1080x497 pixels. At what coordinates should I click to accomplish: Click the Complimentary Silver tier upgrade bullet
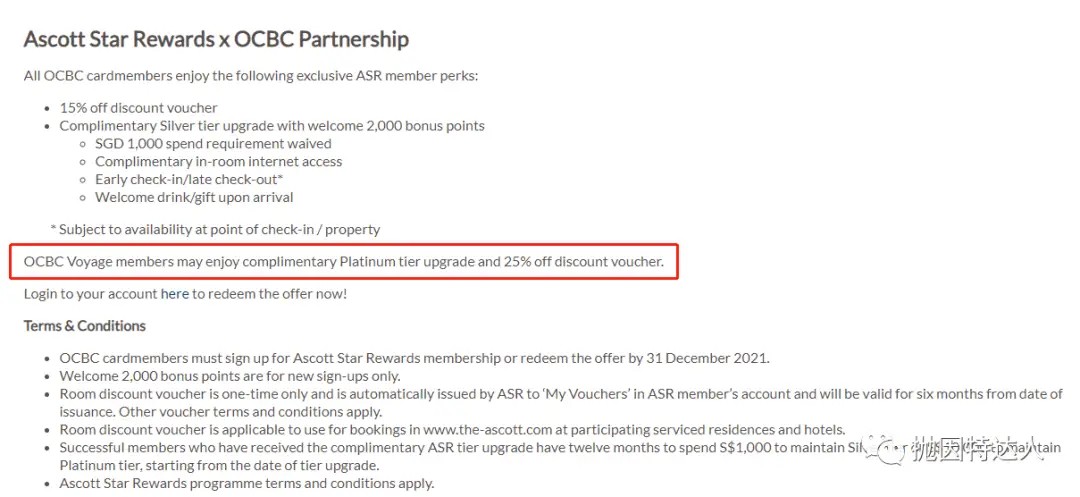(272, 126)
